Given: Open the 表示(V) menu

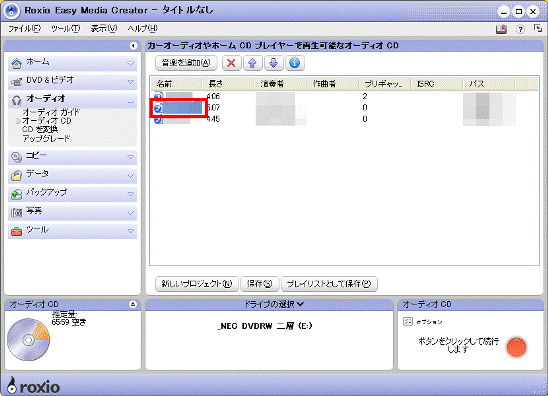Looking at the screenshot, I should pos(104,29).
